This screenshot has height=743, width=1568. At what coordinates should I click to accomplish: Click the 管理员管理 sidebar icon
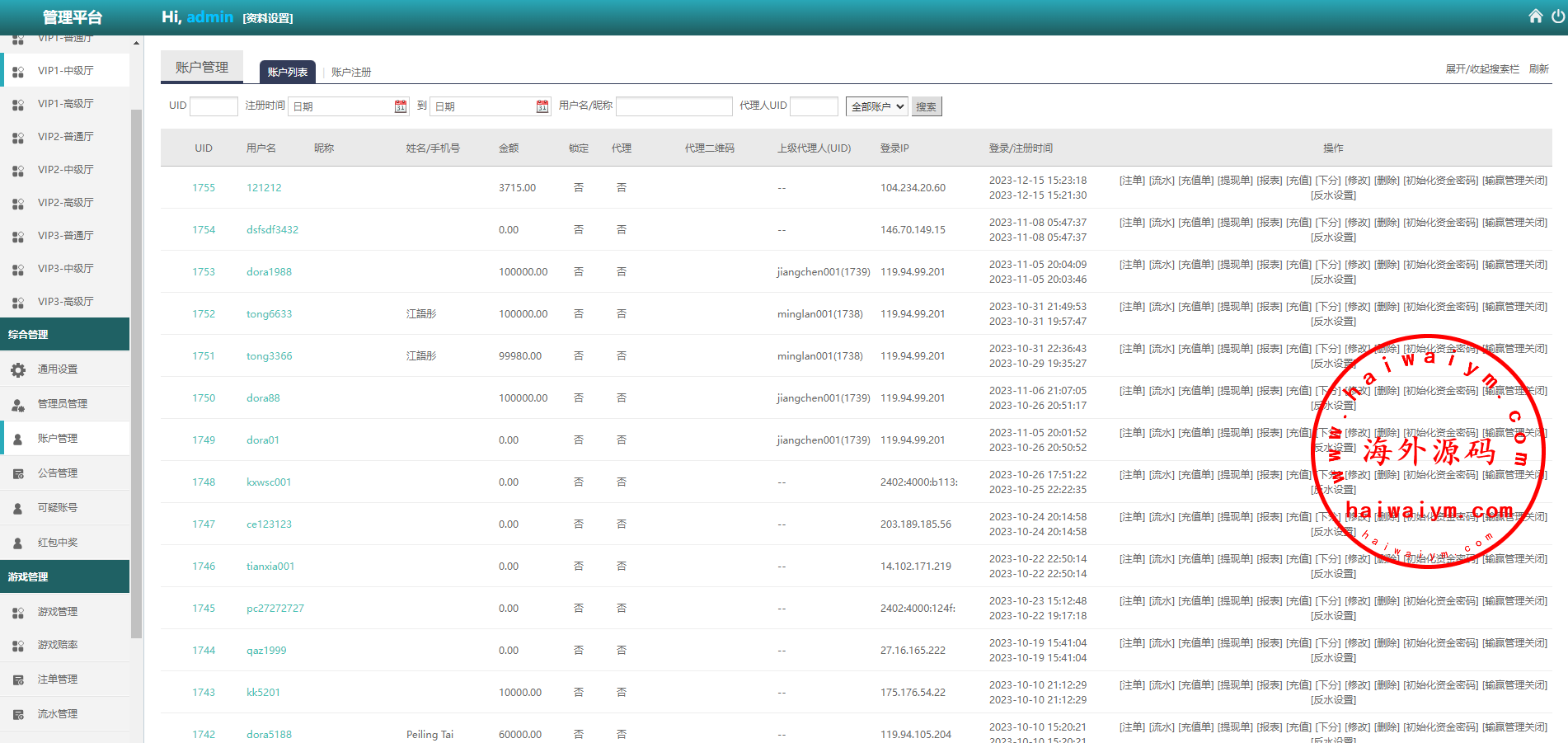(x=18, y=405)
